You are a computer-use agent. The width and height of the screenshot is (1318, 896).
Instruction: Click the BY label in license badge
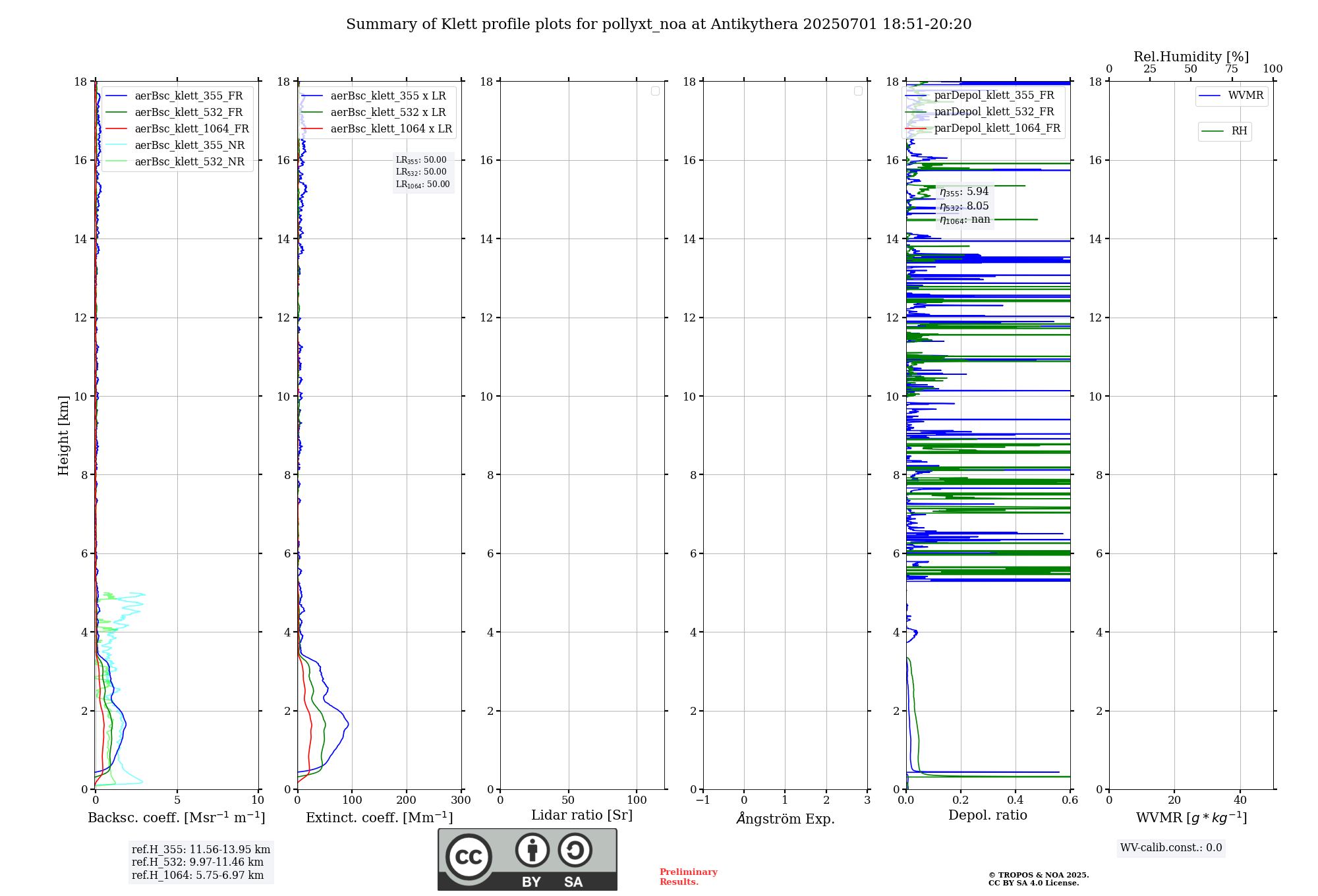click(531, 882)
